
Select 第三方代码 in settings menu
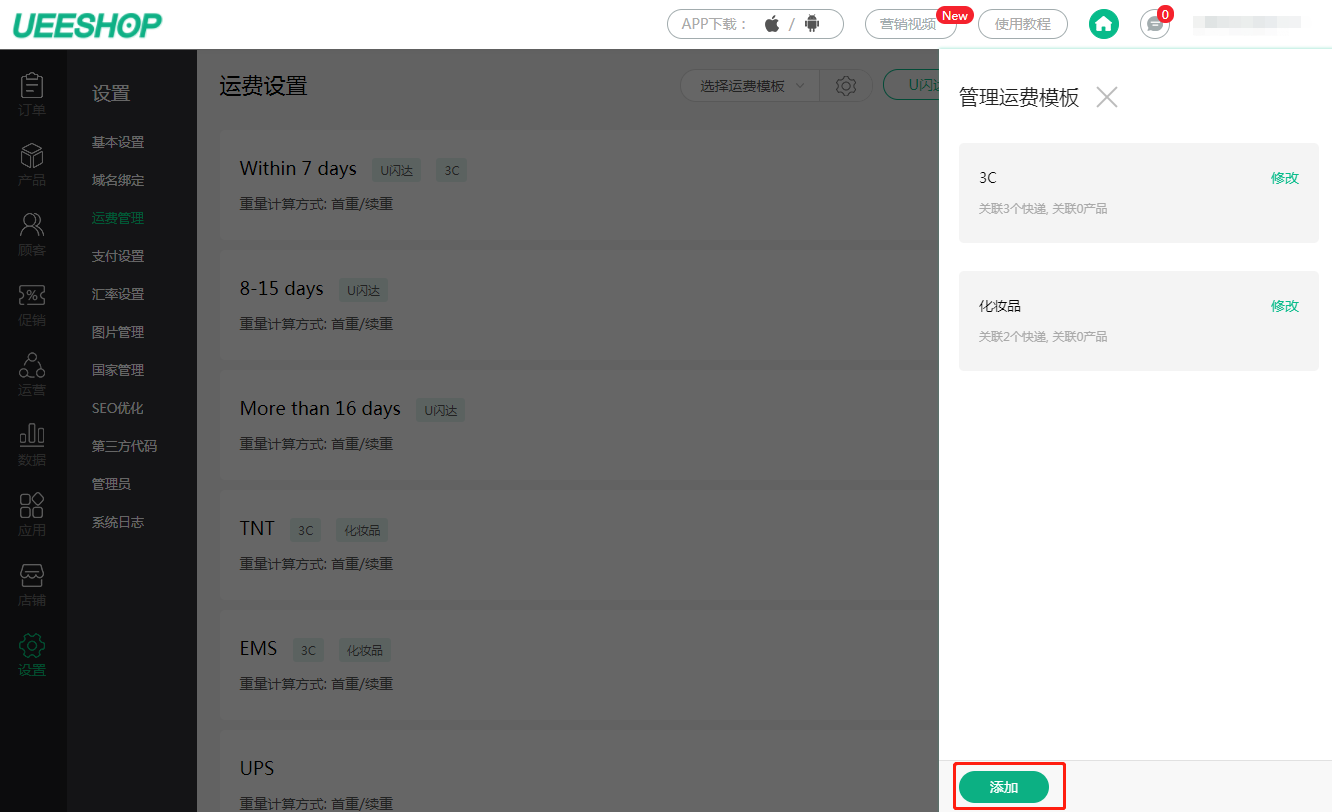click(124, 446)
